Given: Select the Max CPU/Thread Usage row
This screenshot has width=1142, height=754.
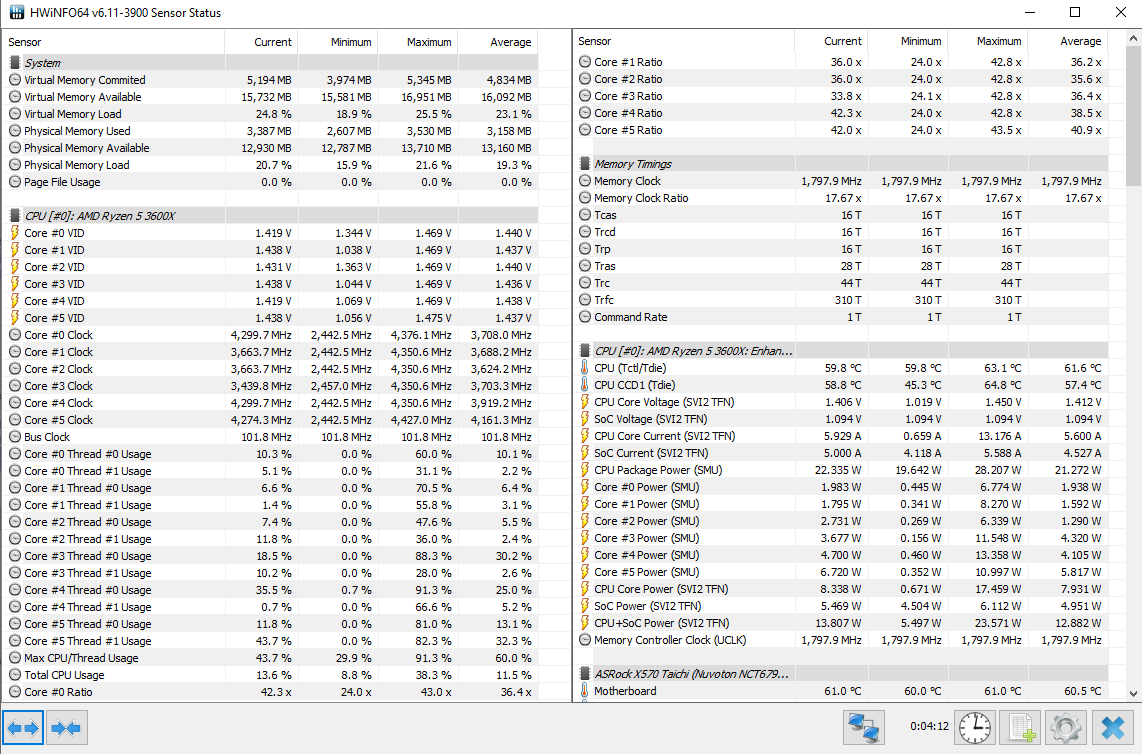Looking at the screenshot, I should click(x=270, y=658).
